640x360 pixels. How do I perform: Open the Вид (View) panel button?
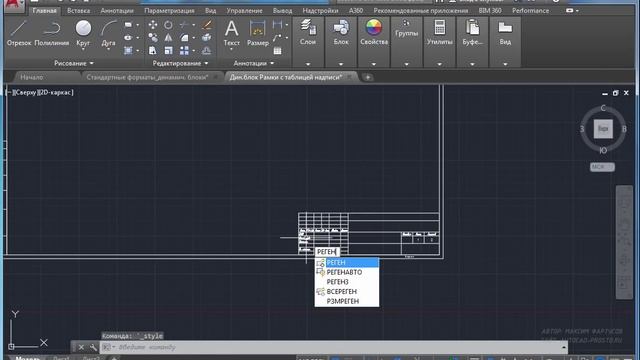(505, 33)
